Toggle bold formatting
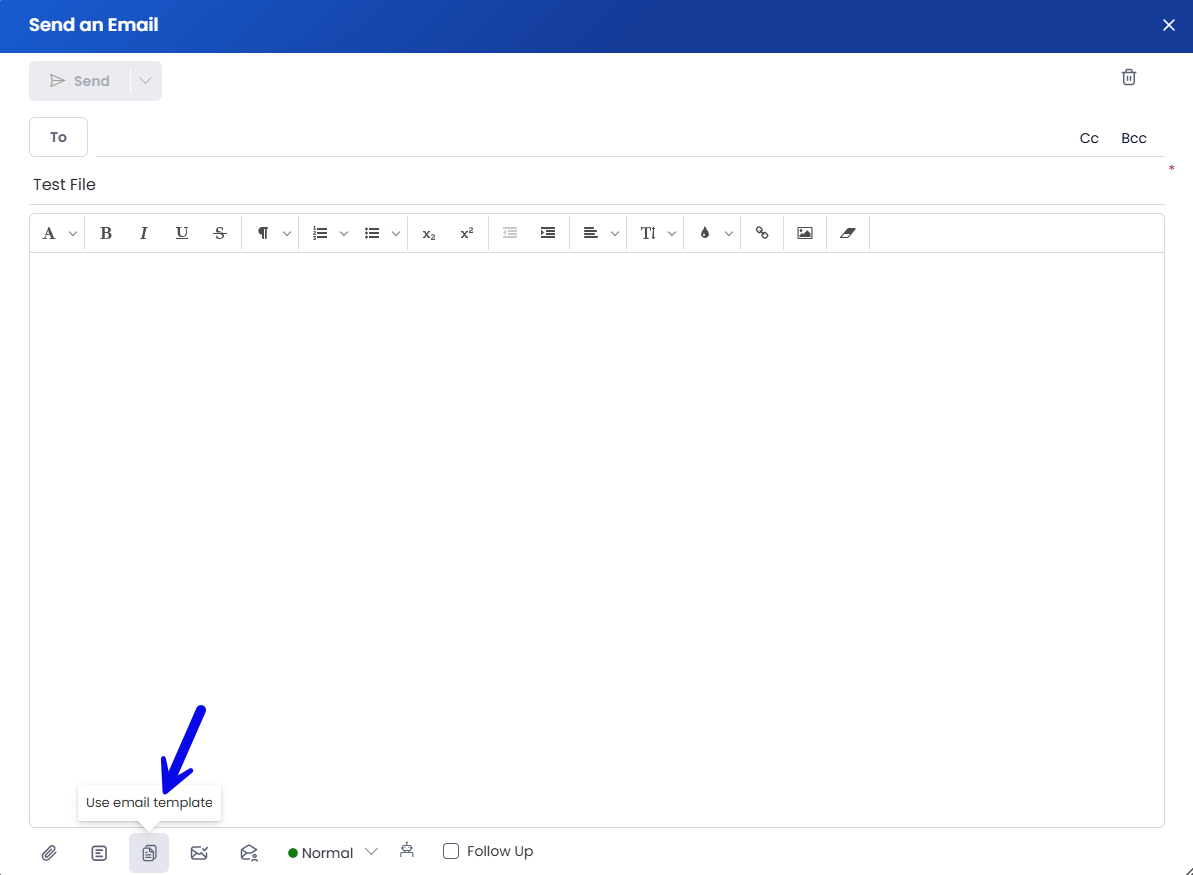The image size is (1193, 875). 106,234
